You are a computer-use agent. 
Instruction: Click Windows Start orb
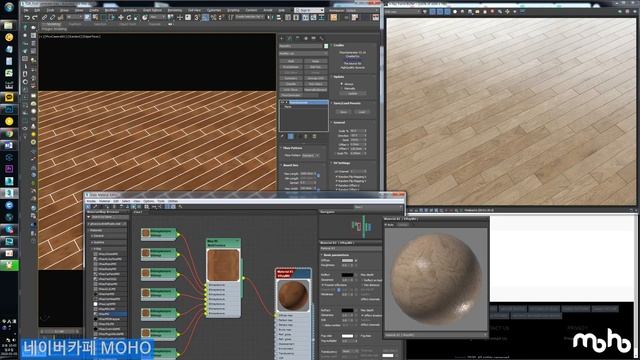(x=9, y=7)
